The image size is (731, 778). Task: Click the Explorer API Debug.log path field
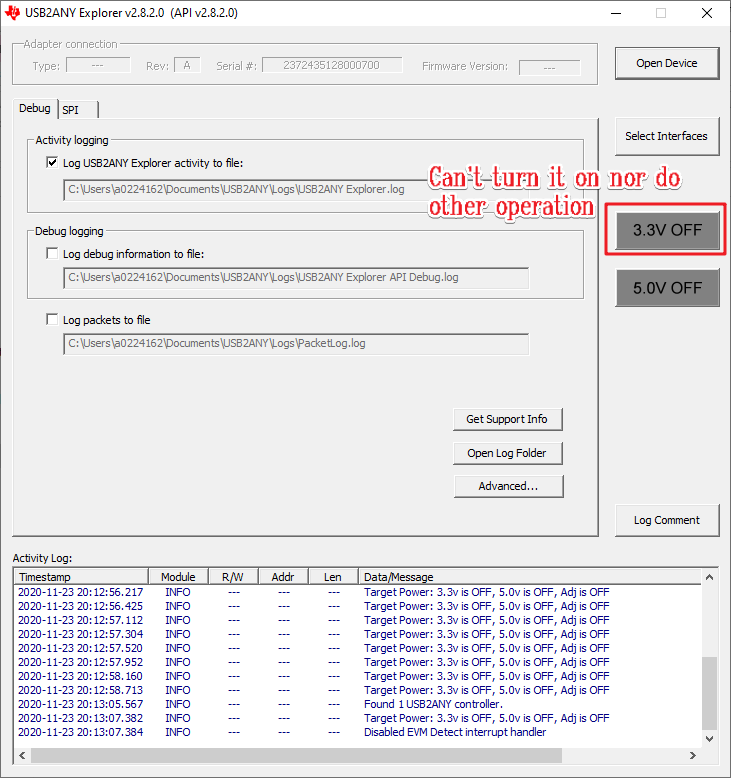(x=296, y=278)
